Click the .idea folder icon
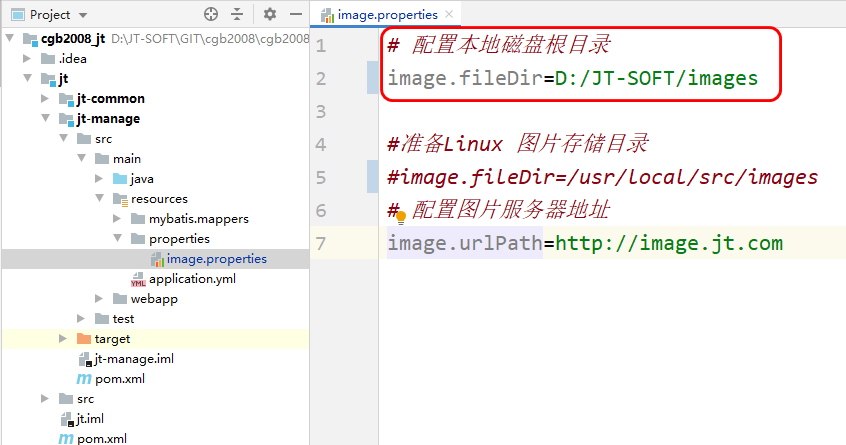This screenshot has width=846, height=445. [48, 58]
